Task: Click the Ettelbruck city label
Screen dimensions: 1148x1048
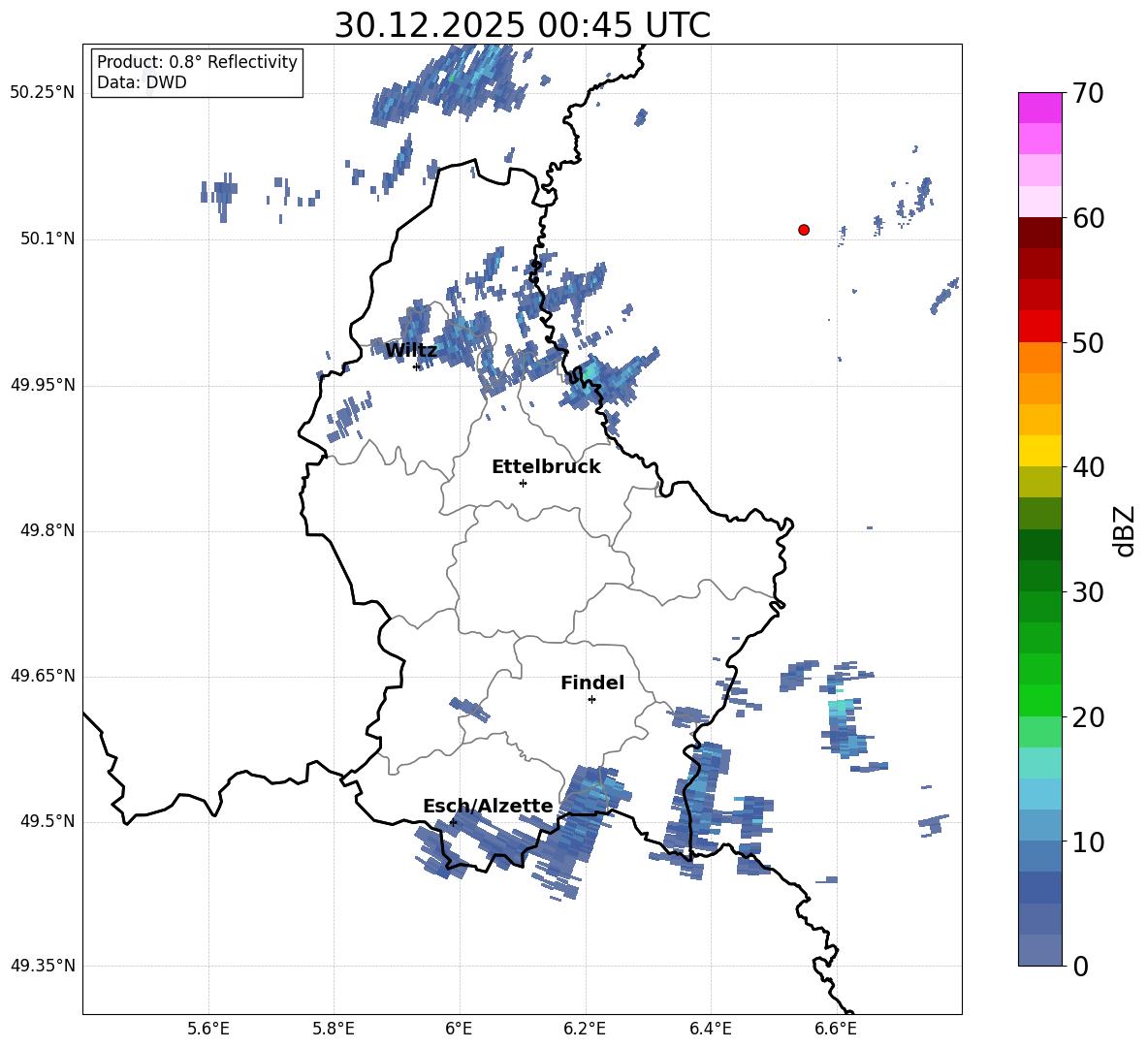Action: pyautogui.click(x=546, y=467)
